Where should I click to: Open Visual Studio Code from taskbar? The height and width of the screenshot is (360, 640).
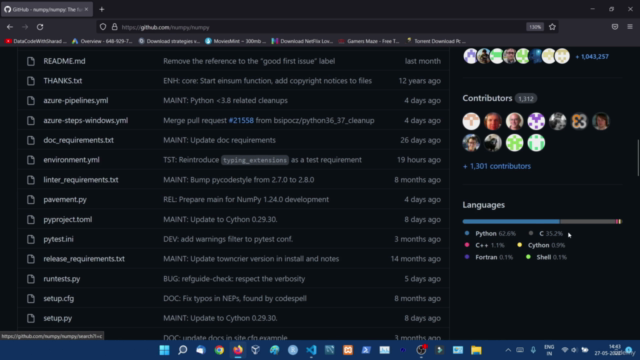pos(311,350)
